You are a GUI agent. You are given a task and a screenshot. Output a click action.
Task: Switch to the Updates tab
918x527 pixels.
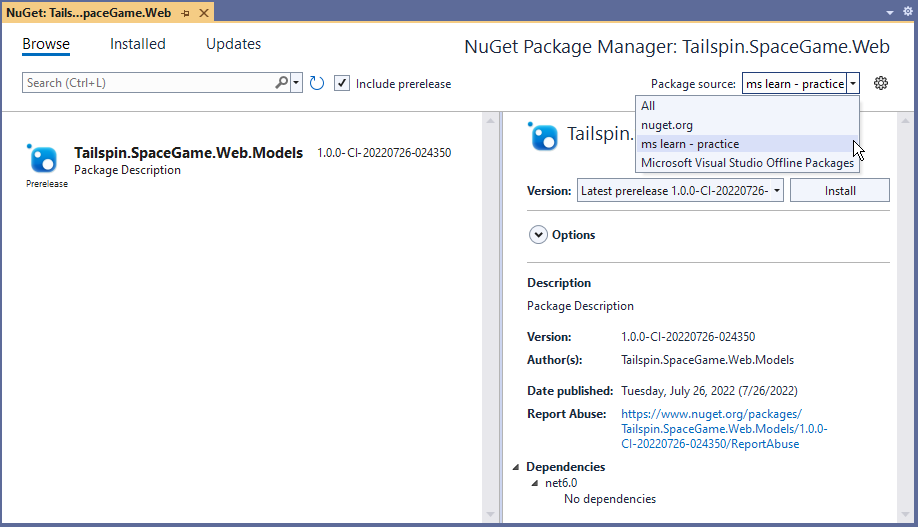click(233, 44)
